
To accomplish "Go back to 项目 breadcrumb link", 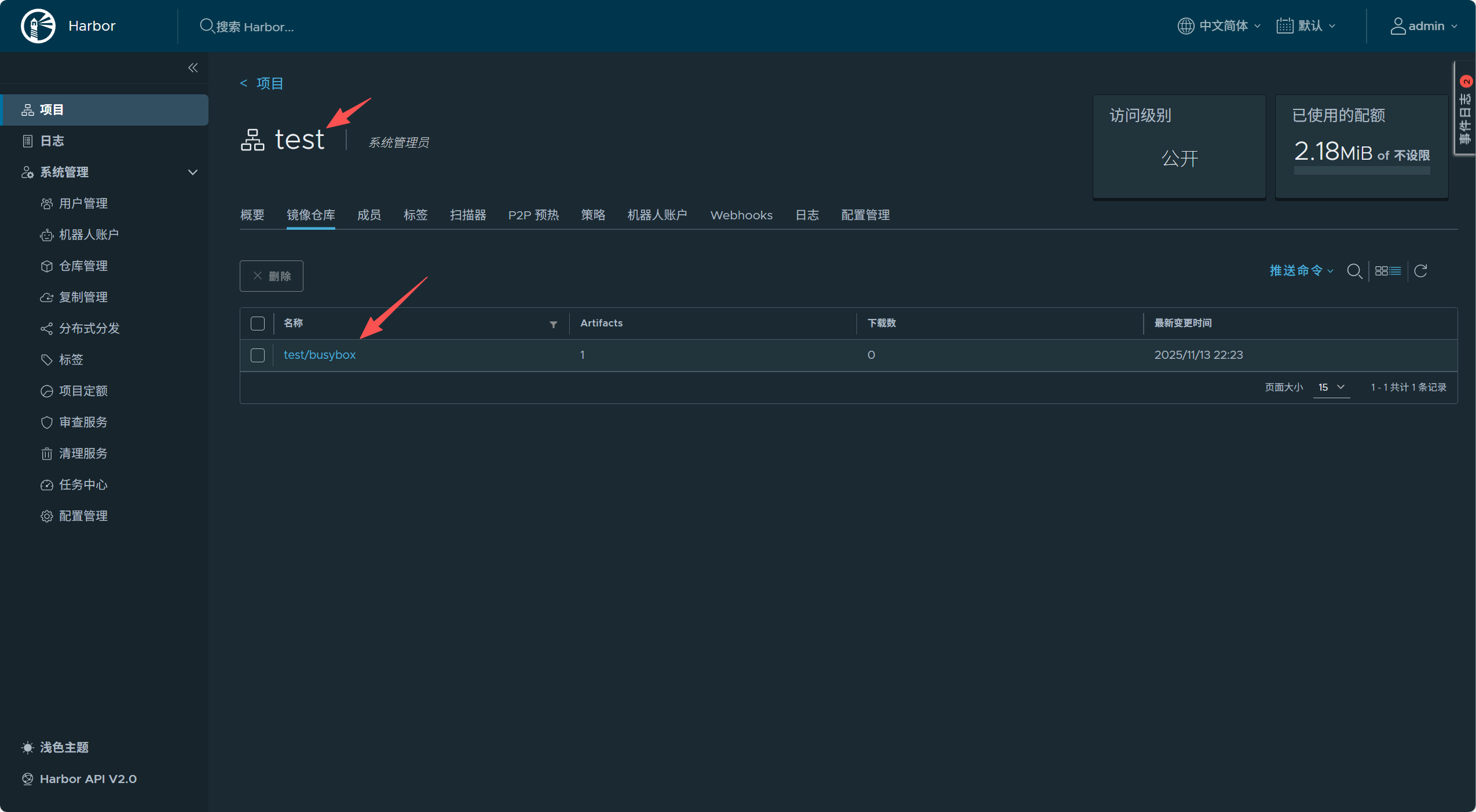I will [x=269, y=83].
